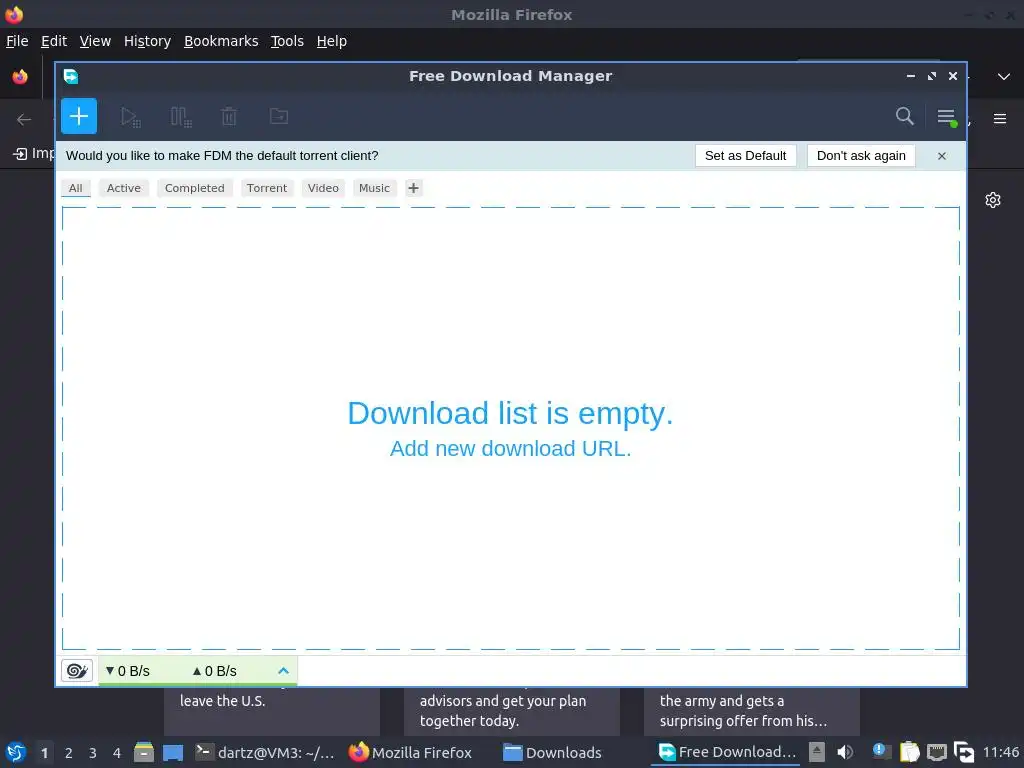Screen dimensions: 1024x768
Task: Click the start all downloads play icon
Action: pos(131,117)
